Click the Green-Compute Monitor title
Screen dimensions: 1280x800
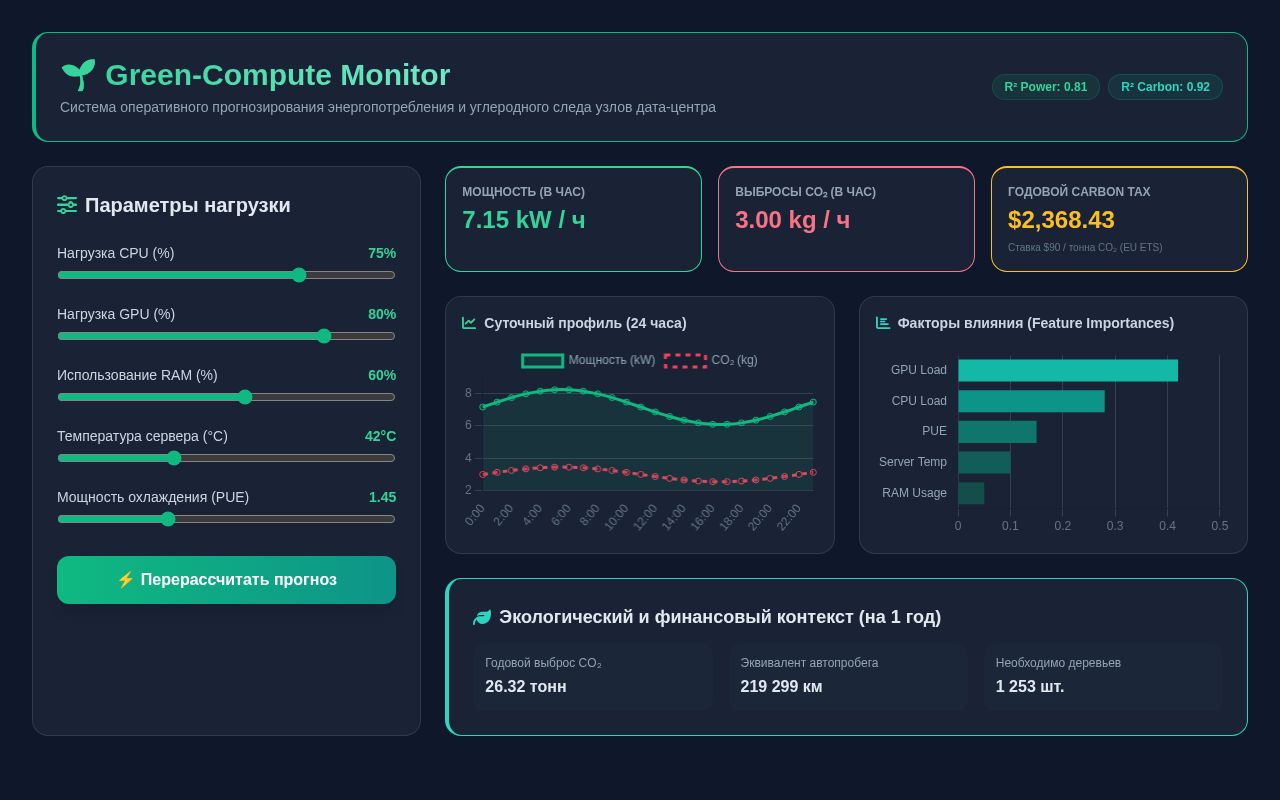coord(278,75)
